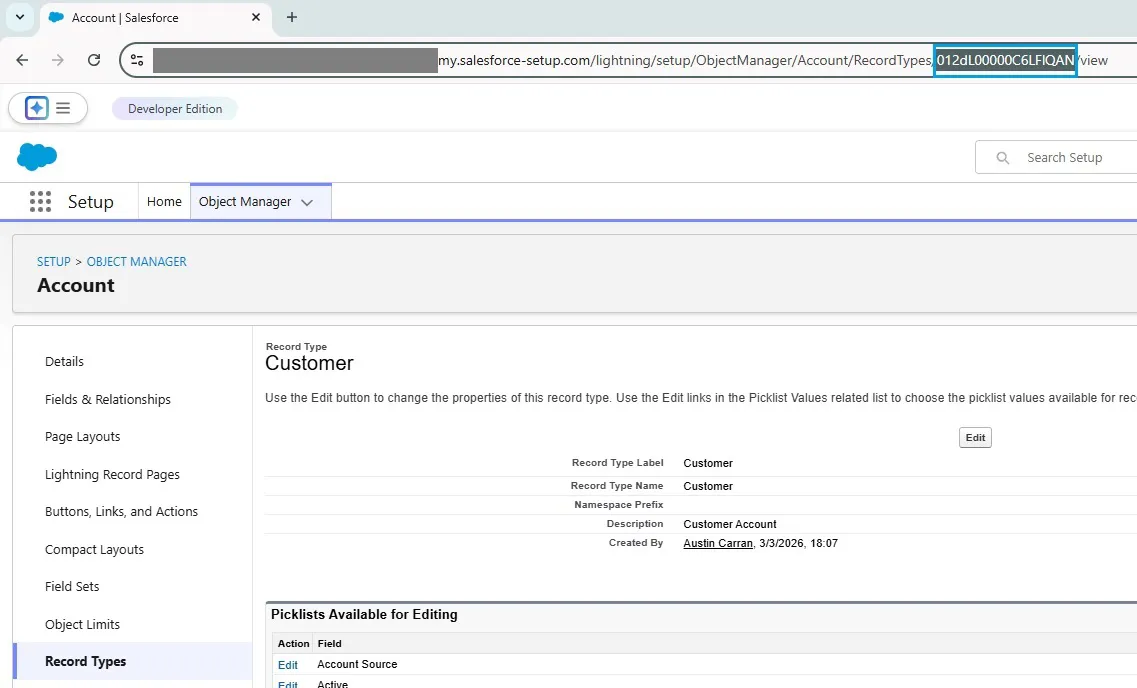Select the Object Manager tab
The height and width of the screenshot is (688, 1137).
click(245, 202)
